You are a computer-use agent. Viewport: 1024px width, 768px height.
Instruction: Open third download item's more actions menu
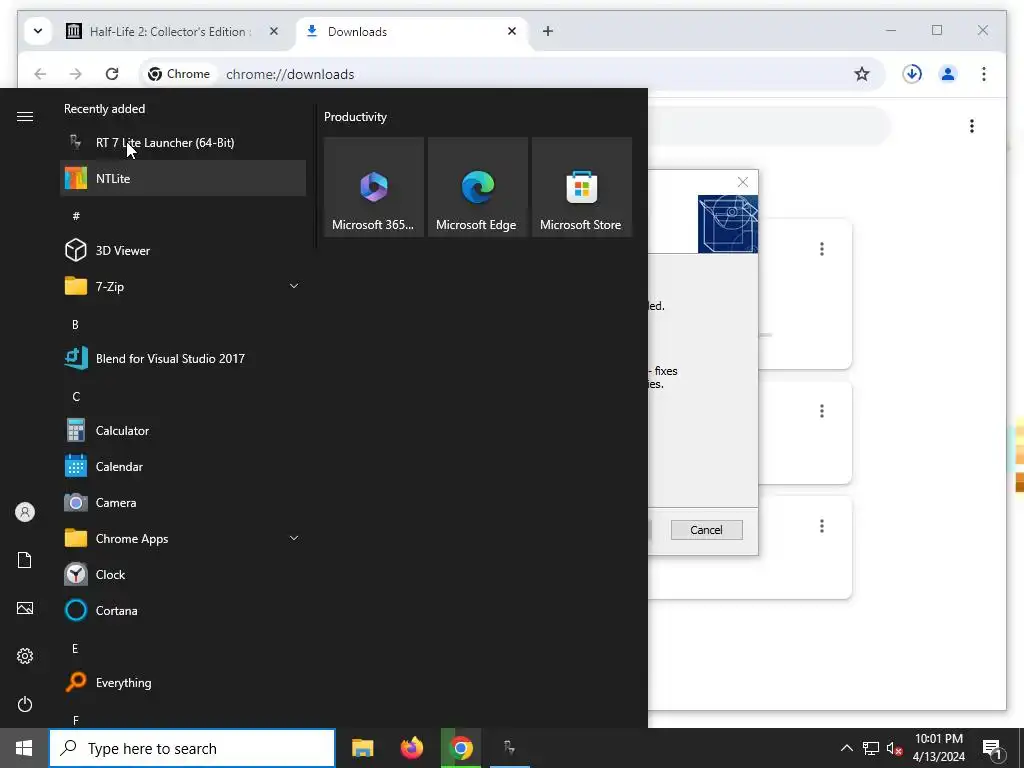pyautogui.click(x=822, y=526)
